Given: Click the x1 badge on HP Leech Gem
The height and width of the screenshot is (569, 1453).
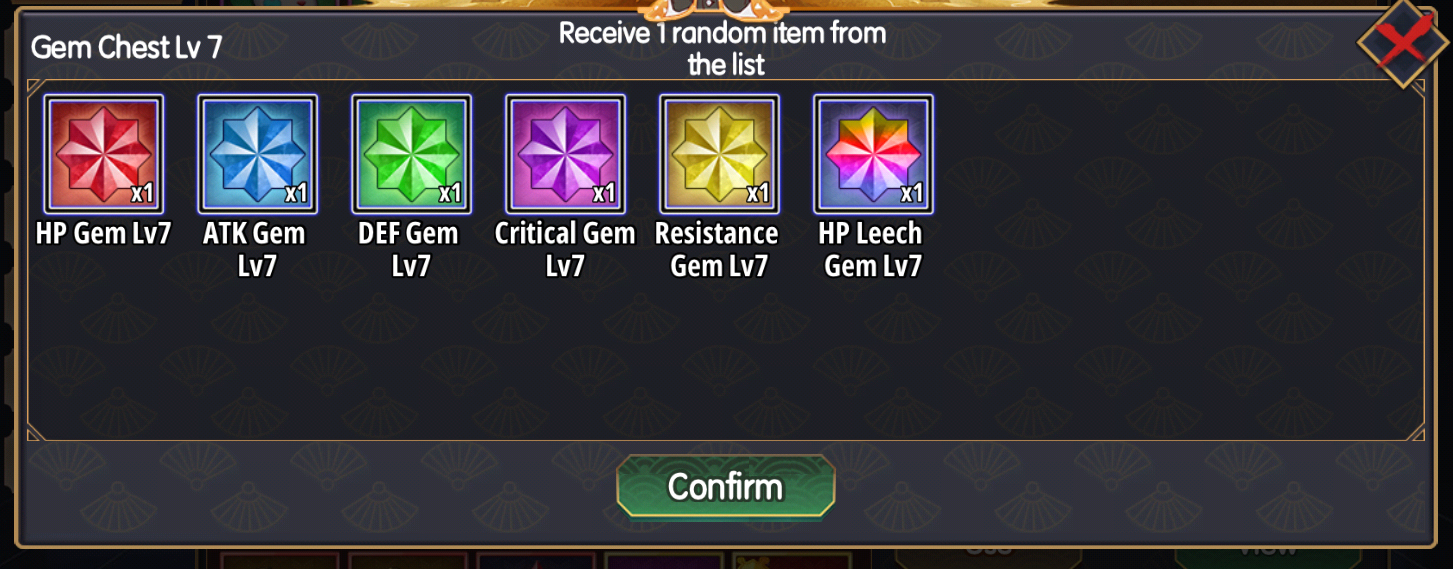Looking at the screenshot, I should pyautogui.click(x=912, y=193).
